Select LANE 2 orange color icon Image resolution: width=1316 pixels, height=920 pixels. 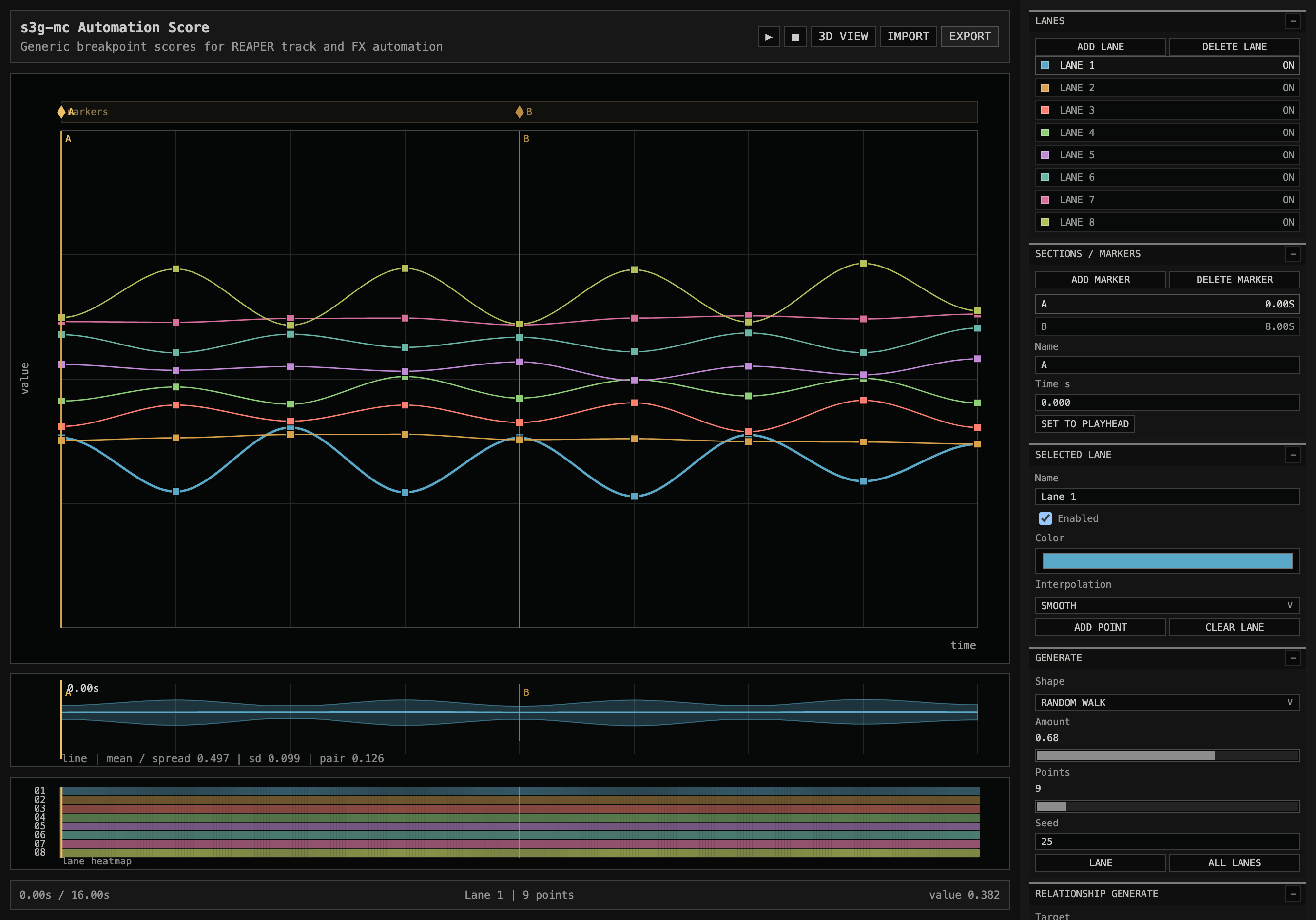tap(1045, 88)
